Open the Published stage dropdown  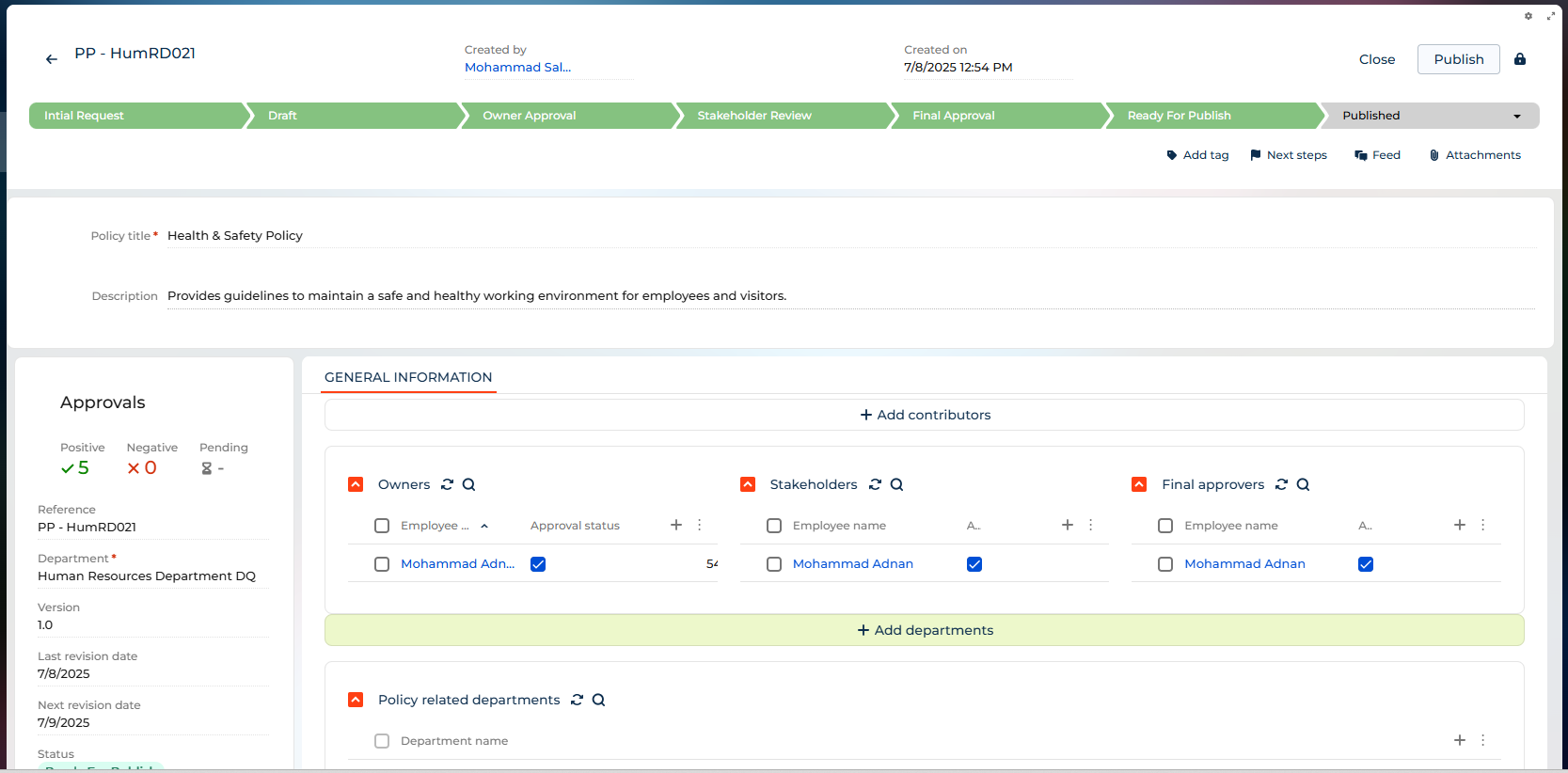tap(1516, 116)
